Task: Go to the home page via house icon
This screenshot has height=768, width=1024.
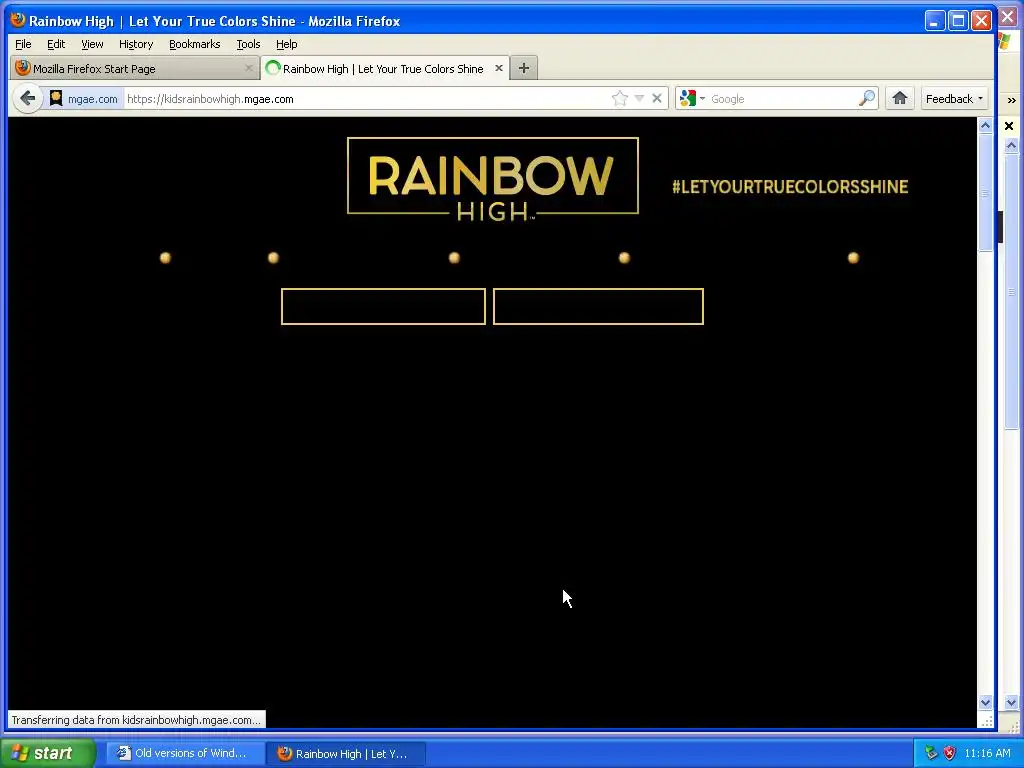Action: pyautogui.click(x=900, y=99)
